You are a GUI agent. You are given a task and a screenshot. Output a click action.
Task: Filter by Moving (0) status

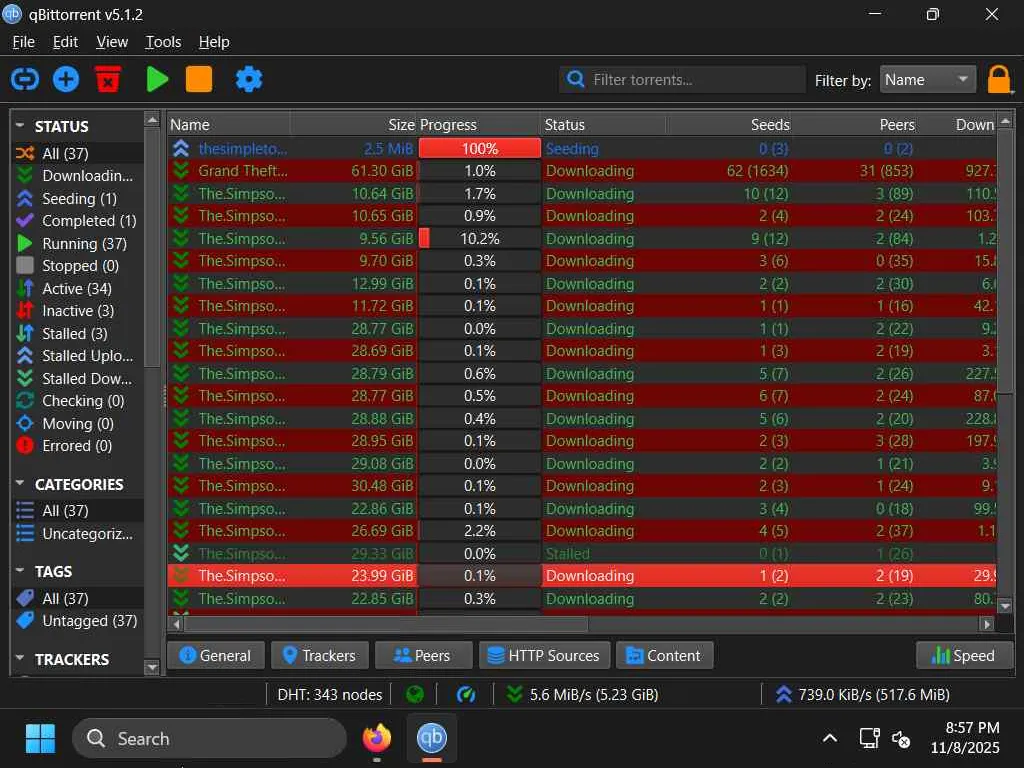[x=78, y=424]
